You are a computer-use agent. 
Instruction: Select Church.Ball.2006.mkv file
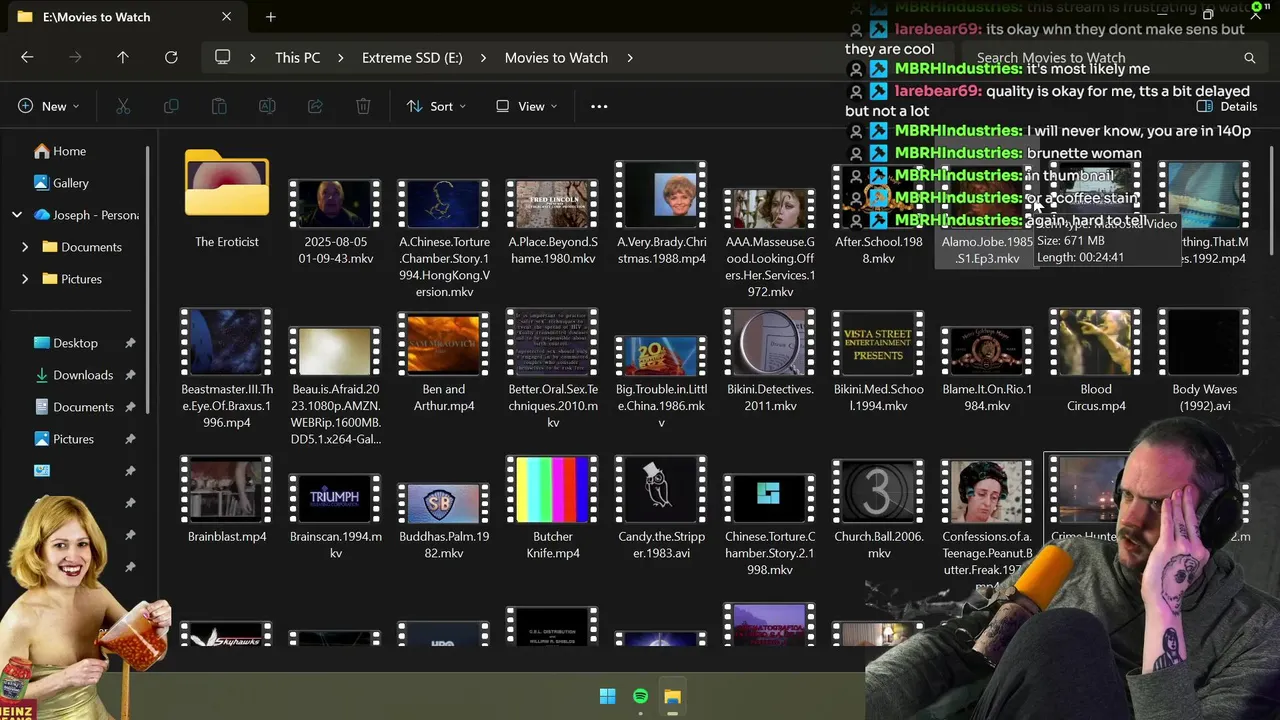tap(878, 510)
